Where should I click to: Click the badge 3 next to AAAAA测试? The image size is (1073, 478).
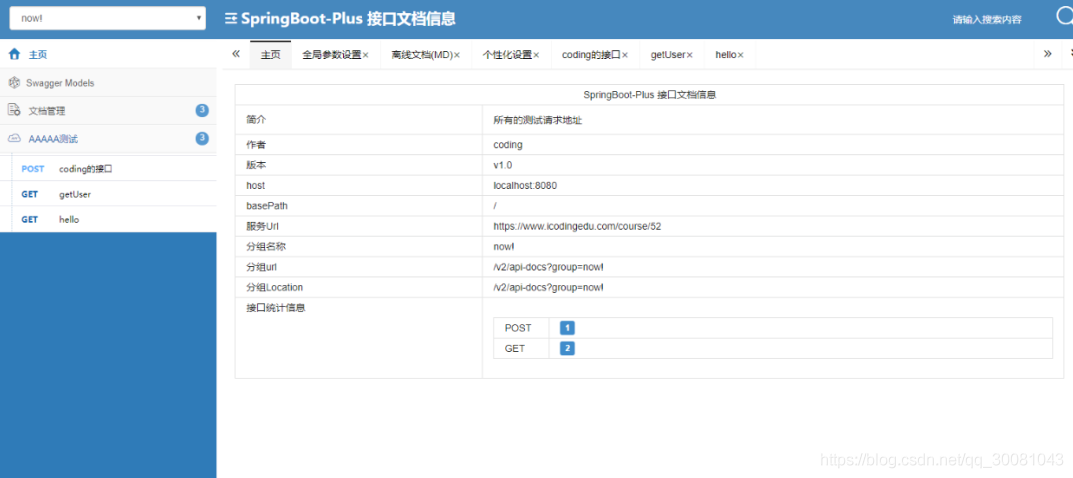click(x=202, y=138)
